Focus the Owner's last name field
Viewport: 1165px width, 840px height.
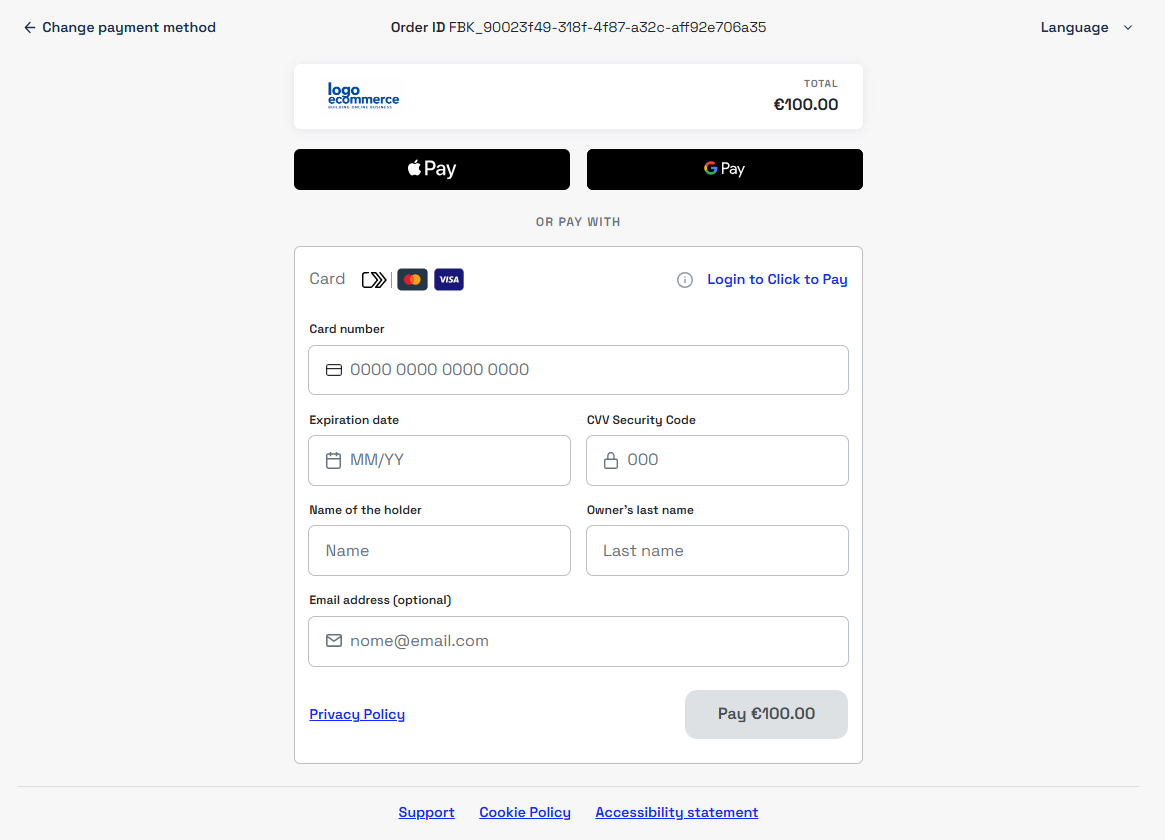point(717,551)
